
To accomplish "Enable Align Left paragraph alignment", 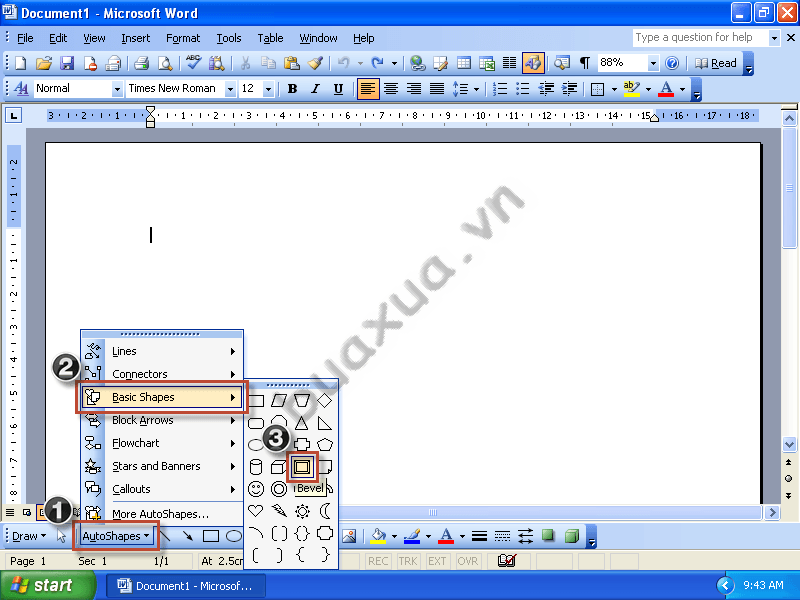I will (x=368, y=89).
